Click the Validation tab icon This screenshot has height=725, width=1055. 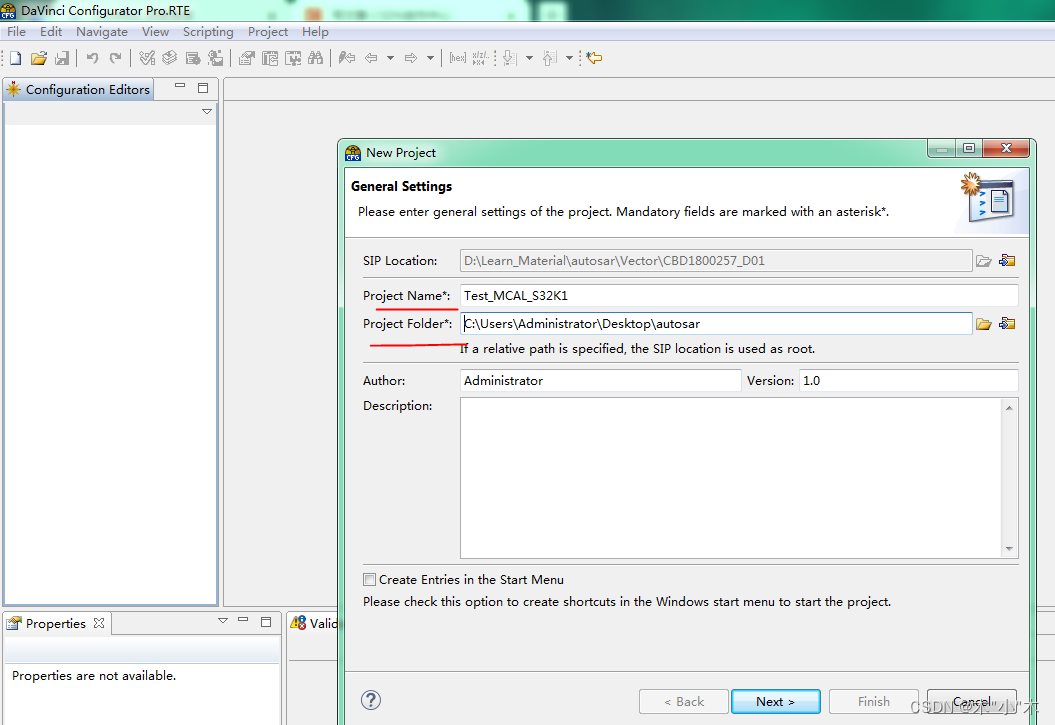298,623
